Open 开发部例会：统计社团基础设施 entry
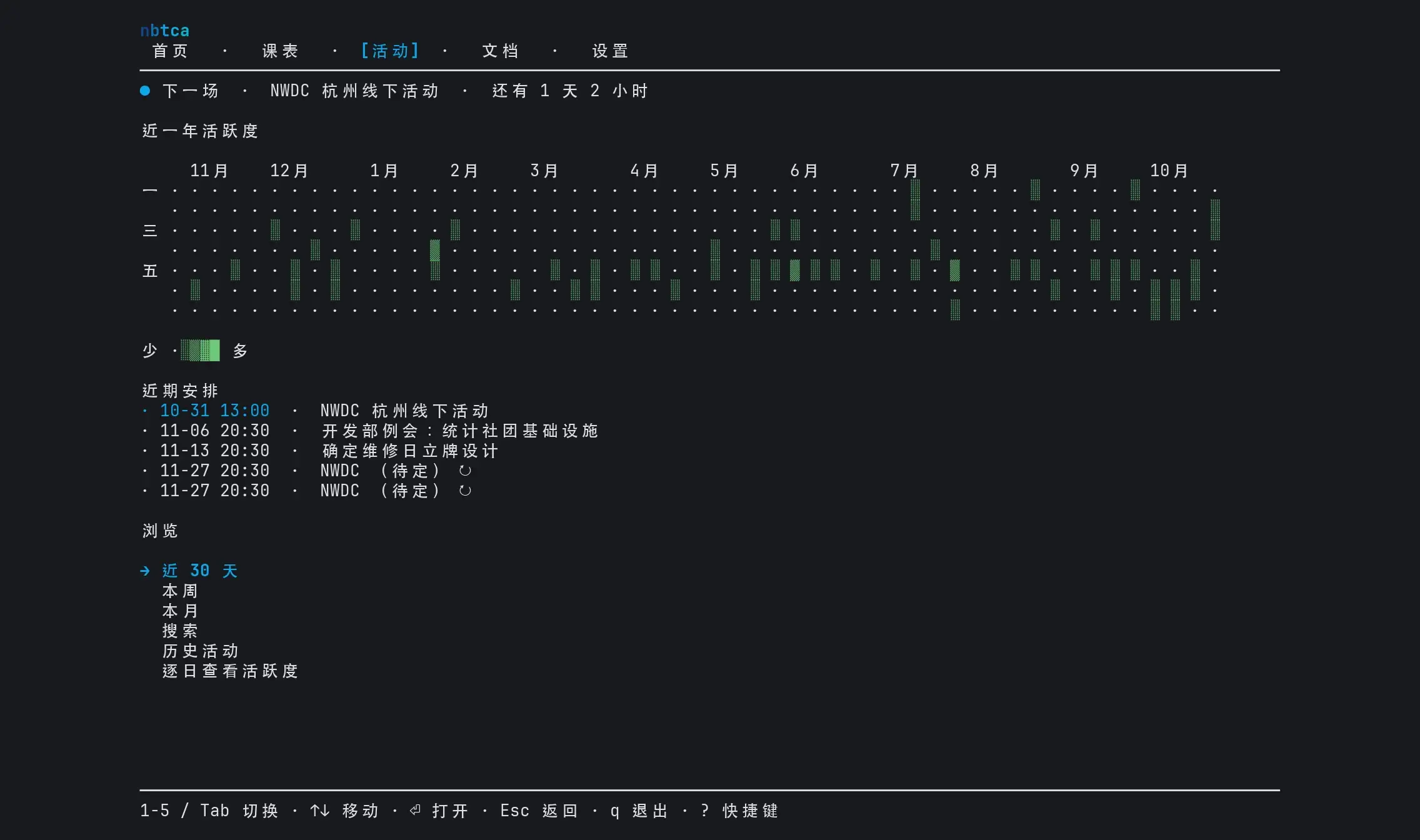Viewport: 1420px width, 840px height. coord(460,431)
